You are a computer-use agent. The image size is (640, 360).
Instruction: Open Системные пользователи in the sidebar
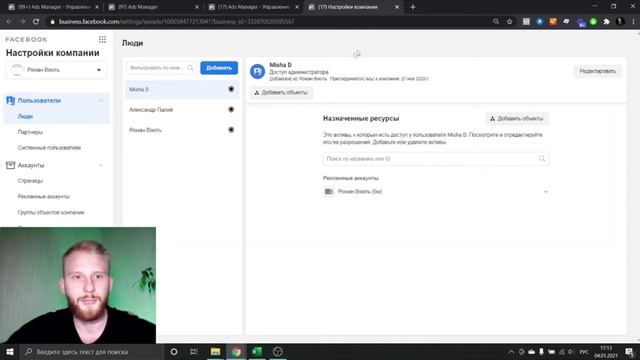[x=49, y=148]
